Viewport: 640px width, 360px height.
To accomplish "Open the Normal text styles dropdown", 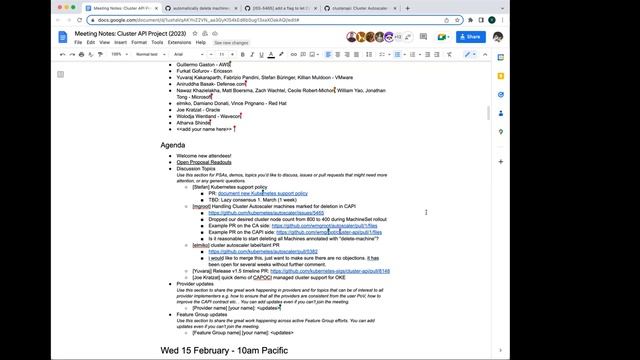I will click(151, 54).
